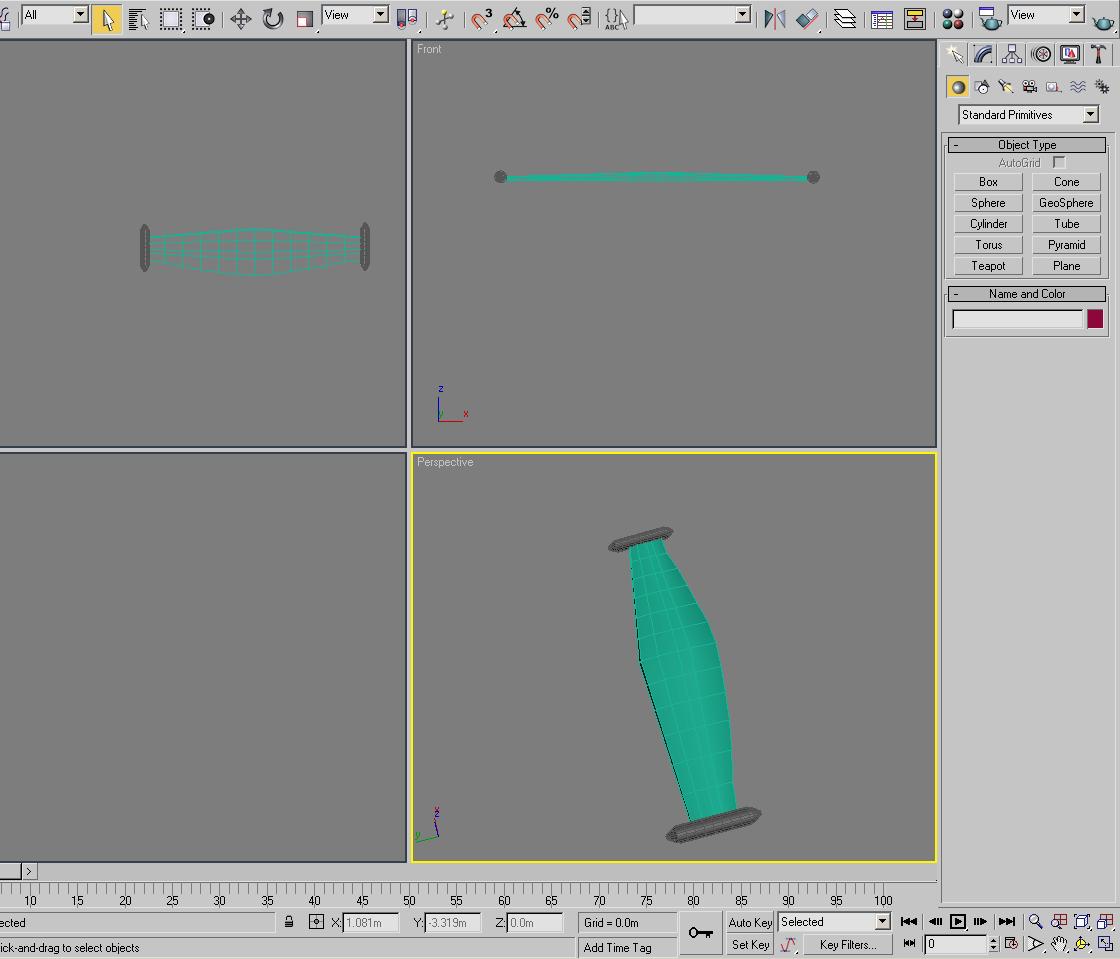Create a Box primitive
Viewport: 1120px width, 959px height.
click(x=988, y=182)
